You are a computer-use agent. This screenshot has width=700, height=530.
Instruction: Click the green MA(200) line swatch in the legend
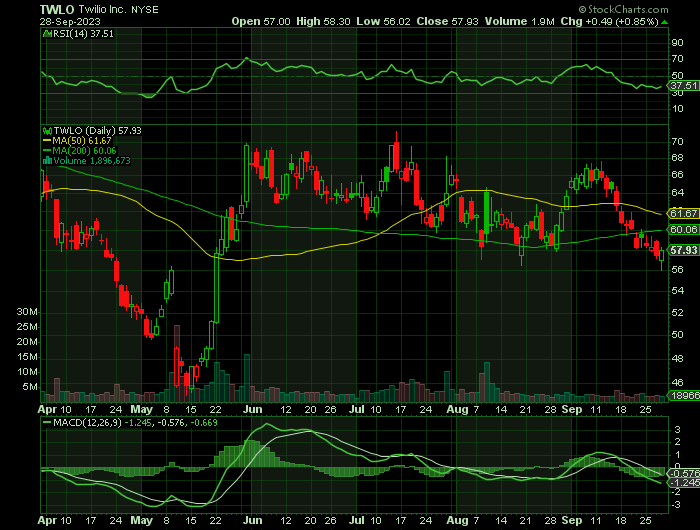click(47, 150)
